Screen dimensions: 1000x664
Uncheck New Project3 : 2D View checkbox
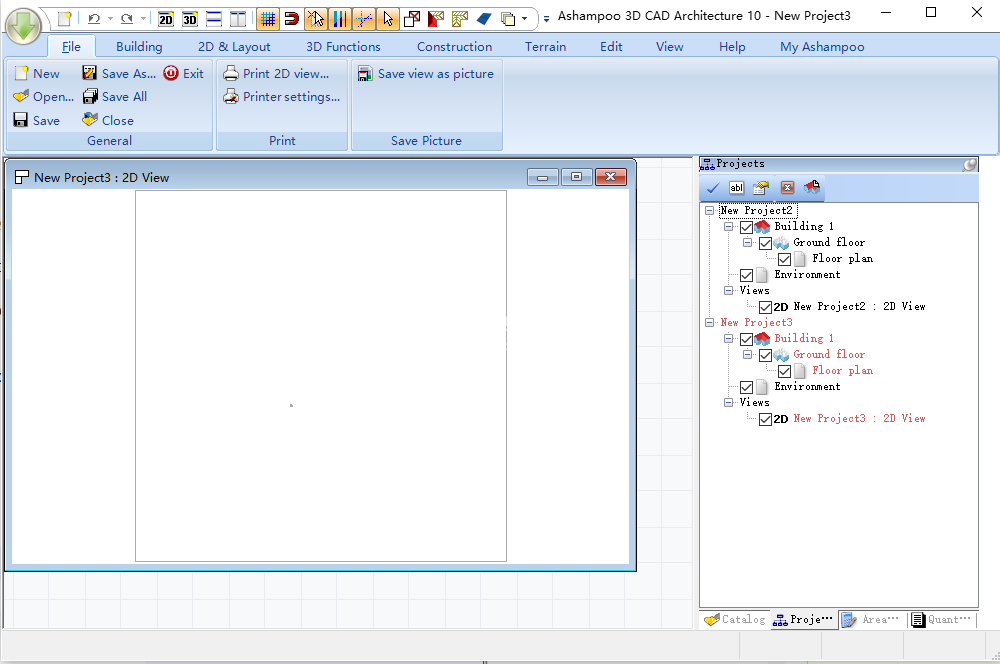[x=765, y=419]
